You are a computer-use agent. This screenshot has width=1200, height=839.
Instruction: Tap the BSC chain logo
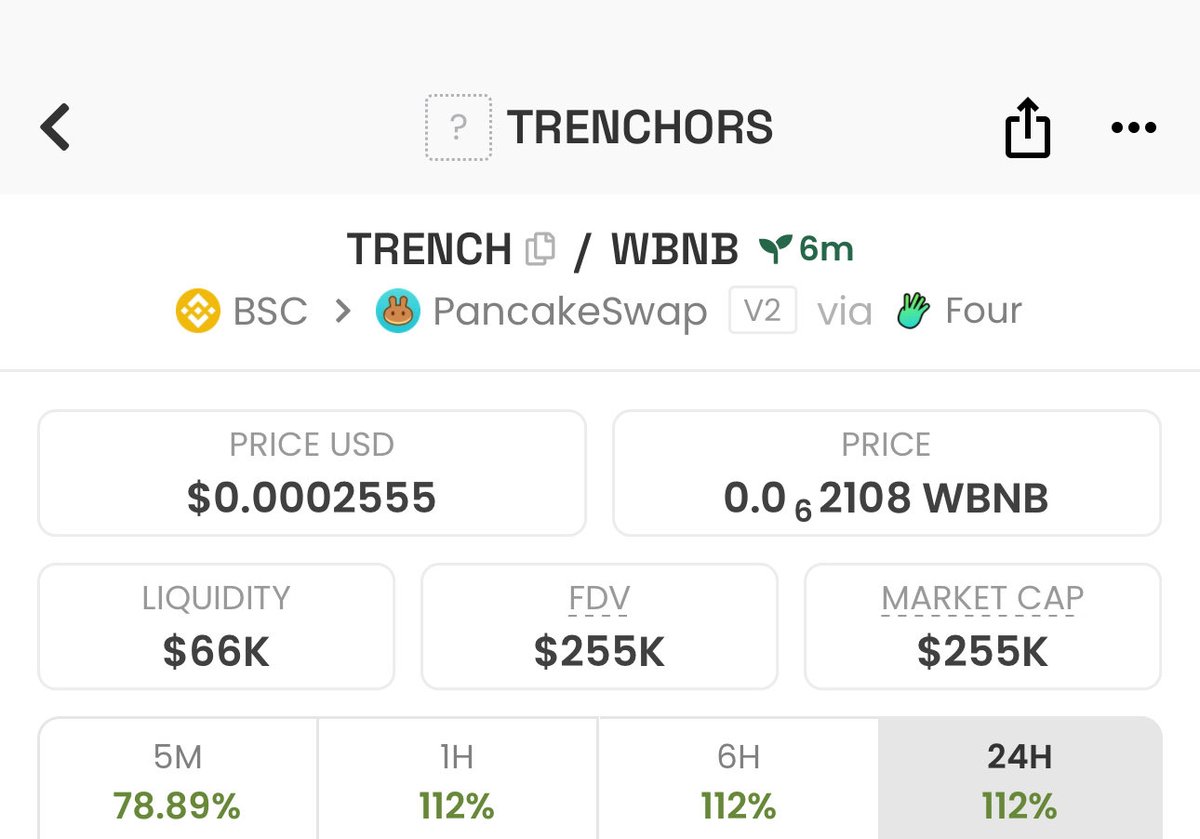click(x=197, y=311)
